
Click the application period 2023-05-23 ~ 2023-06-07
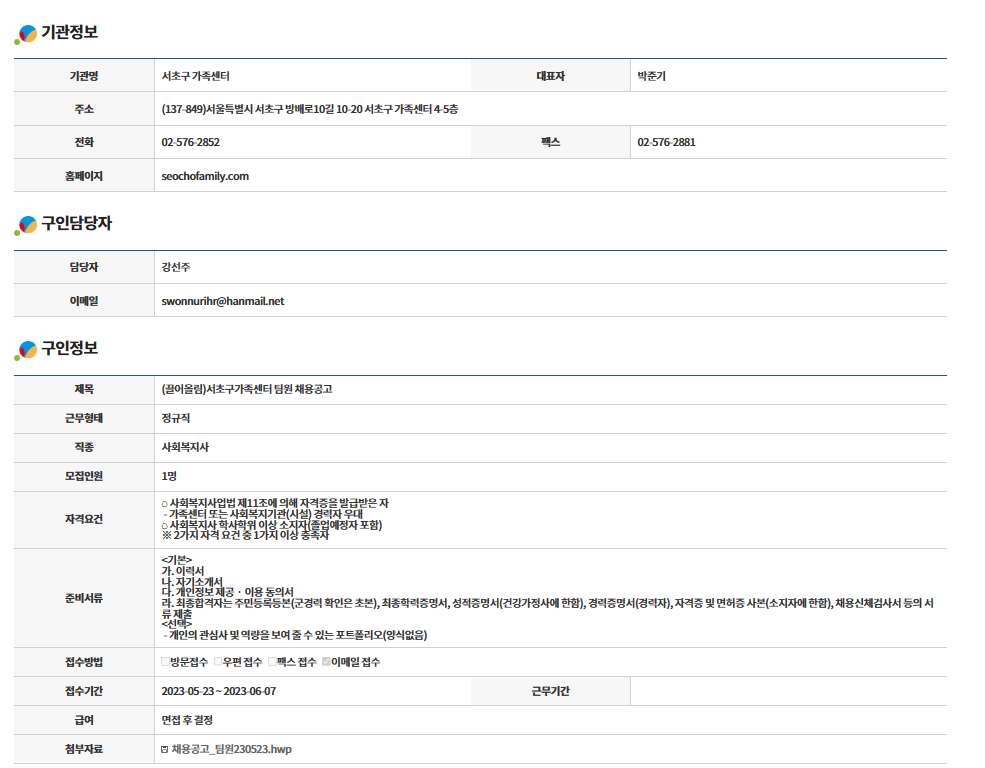(x=218, y=691)
